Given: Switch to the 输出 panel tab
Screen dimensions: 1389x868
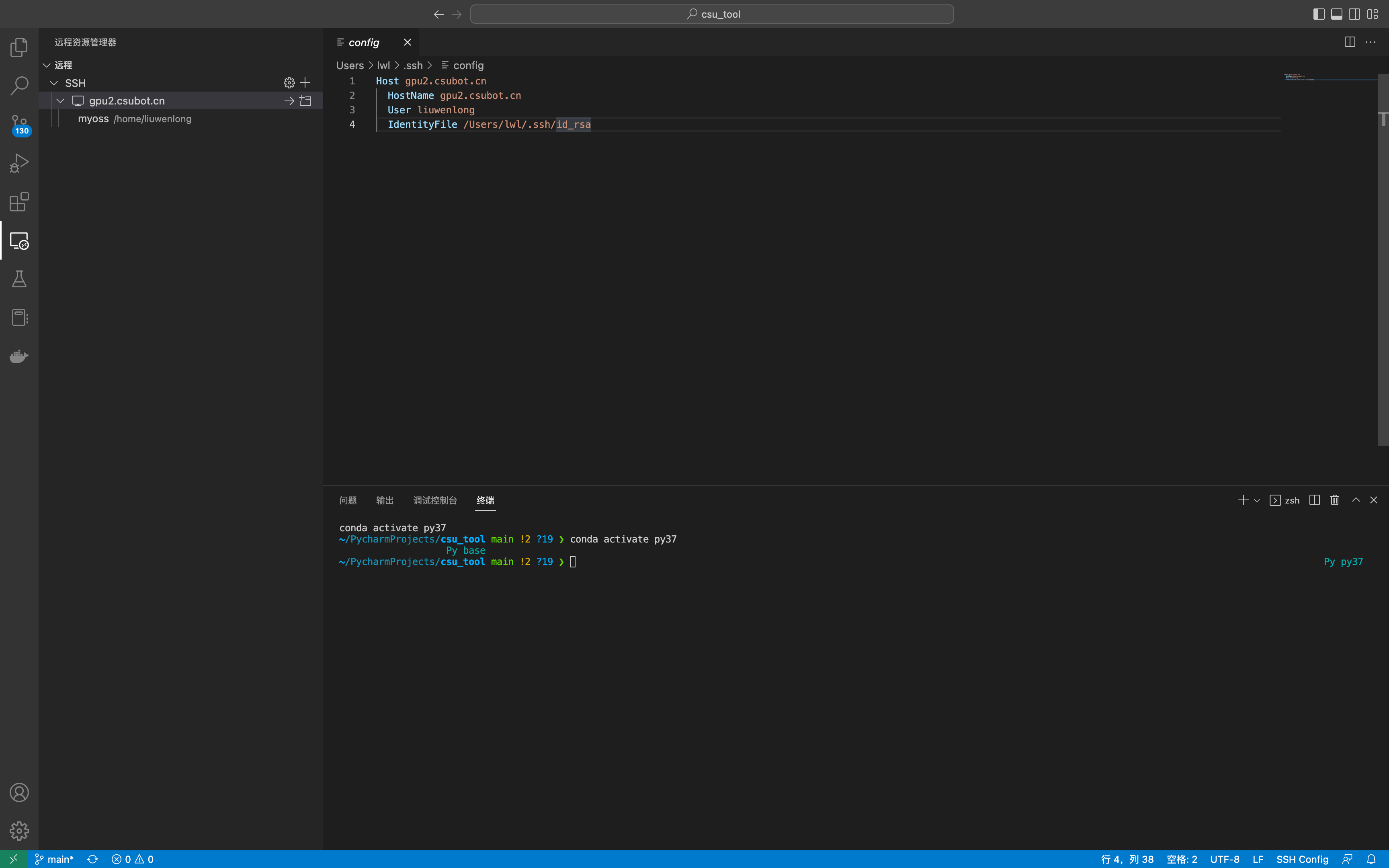Looking at the screenshot, I should pos(385,501).
